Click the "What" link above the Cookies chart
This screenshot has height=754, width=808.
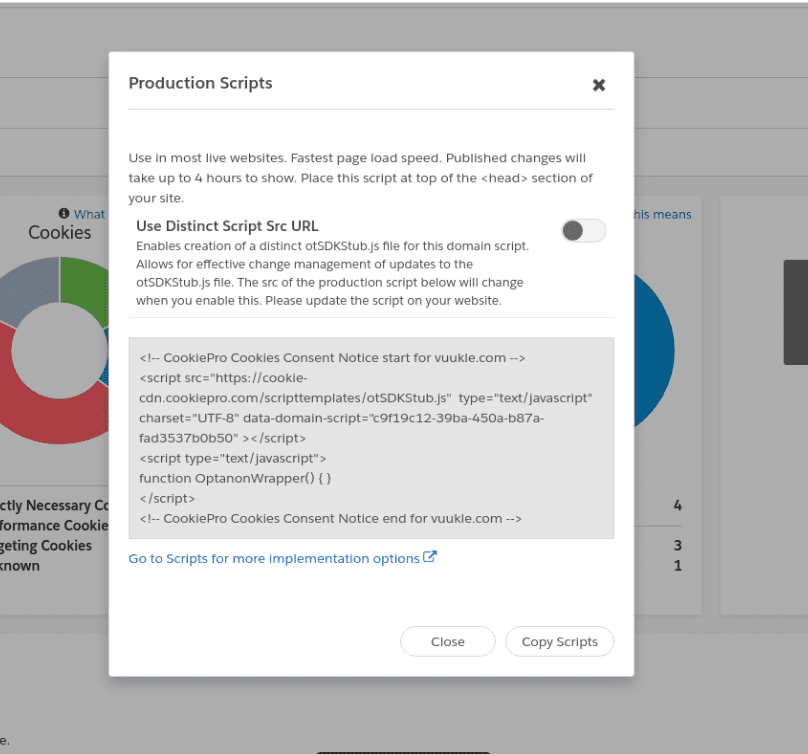tap(89, 214)
